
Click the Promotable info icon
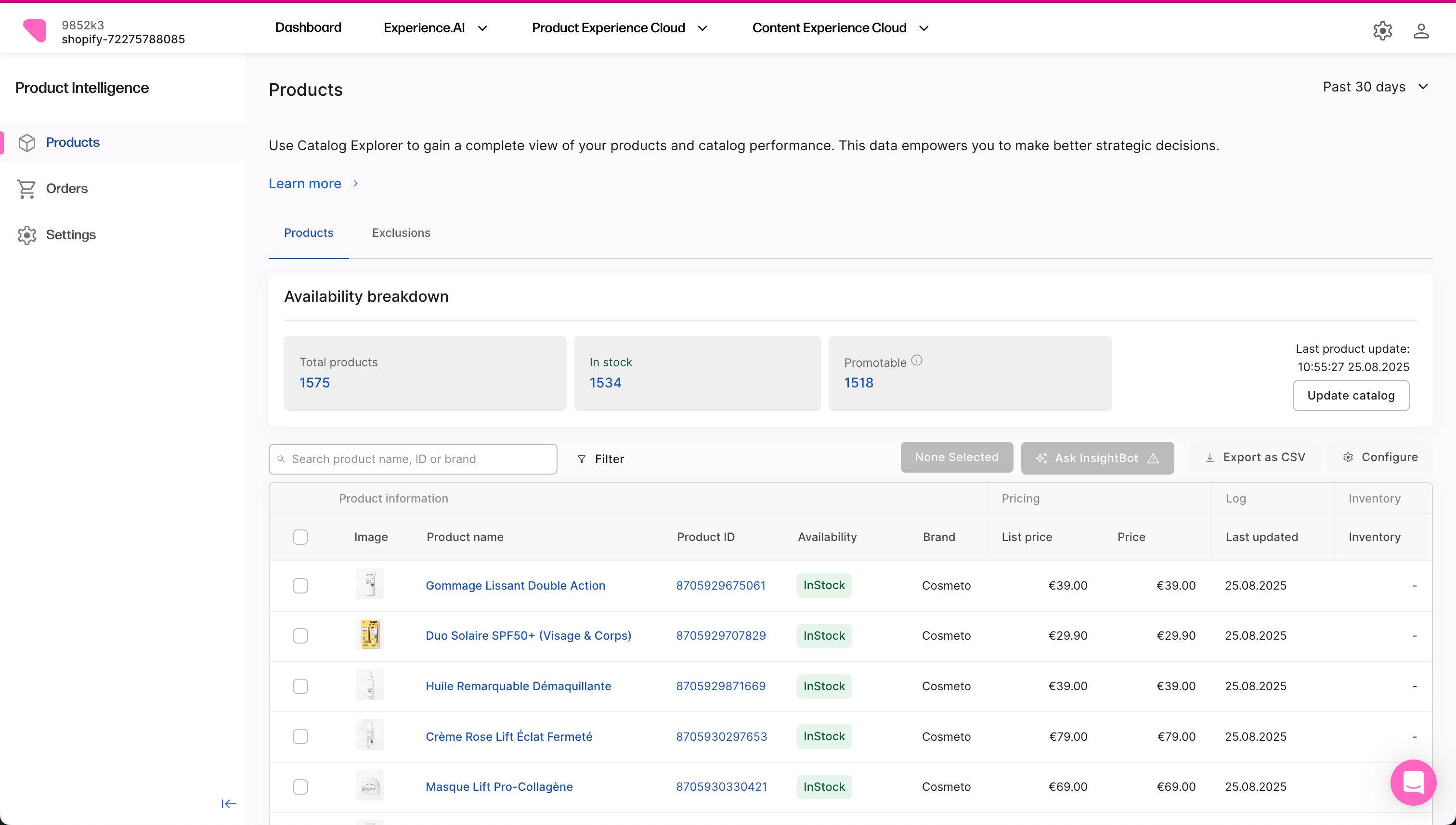pyautogui.click(x=916, y=361)
